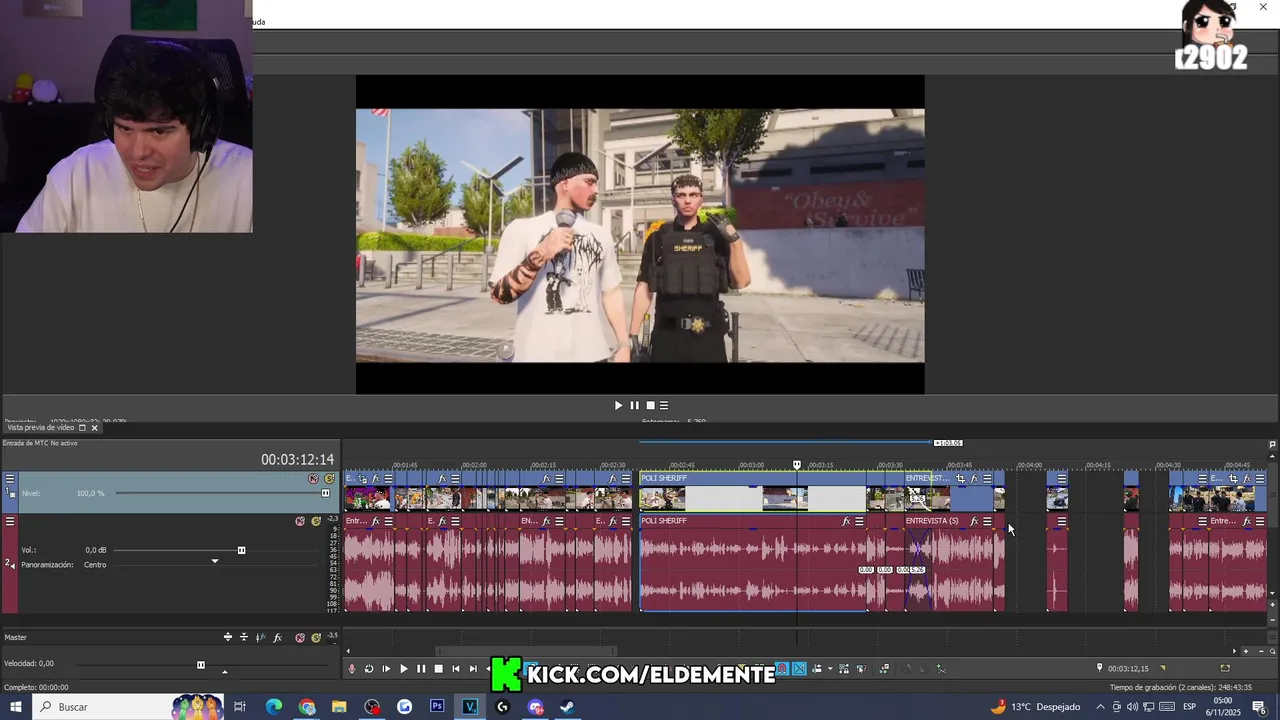Click ignore event grouping icon
1280x720 pixels.
[x=861, y=669]
